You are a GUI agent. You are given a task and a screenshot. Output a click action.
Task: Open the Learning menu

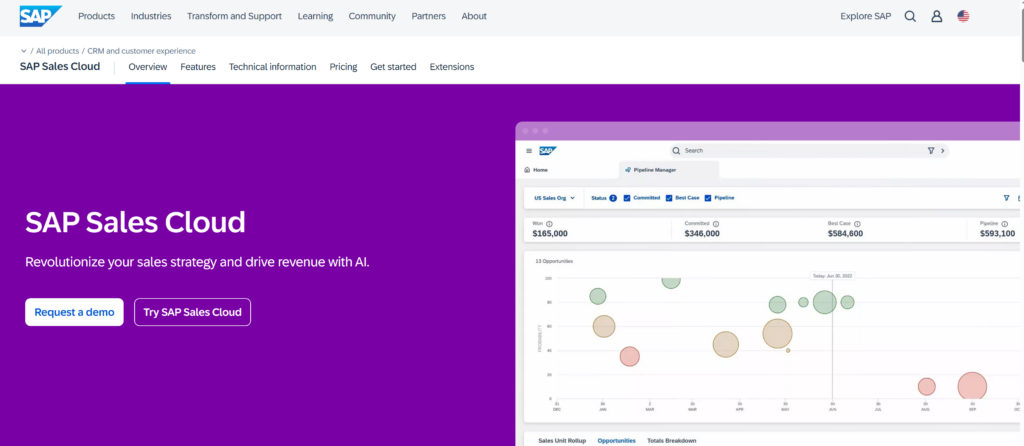(315, 16)
